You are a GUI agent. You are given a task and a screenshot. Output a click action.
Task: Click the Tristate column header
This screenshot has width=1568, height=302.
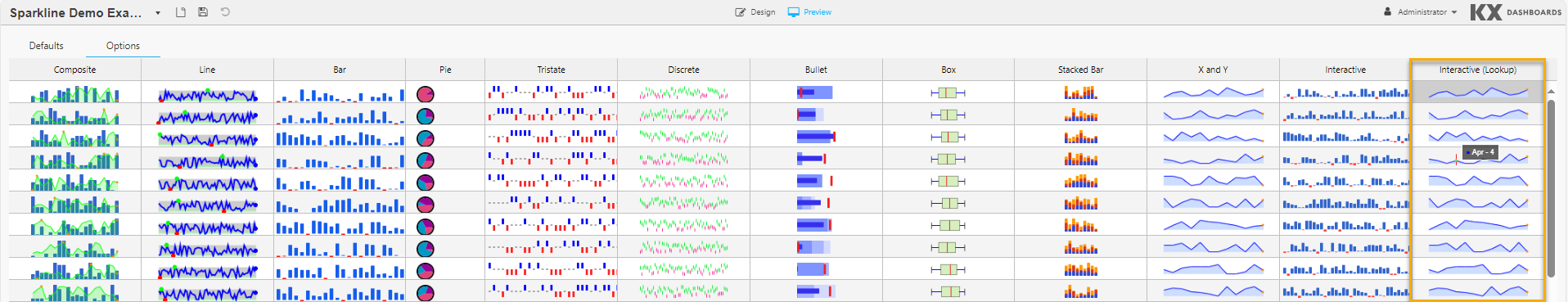(552, 70)
